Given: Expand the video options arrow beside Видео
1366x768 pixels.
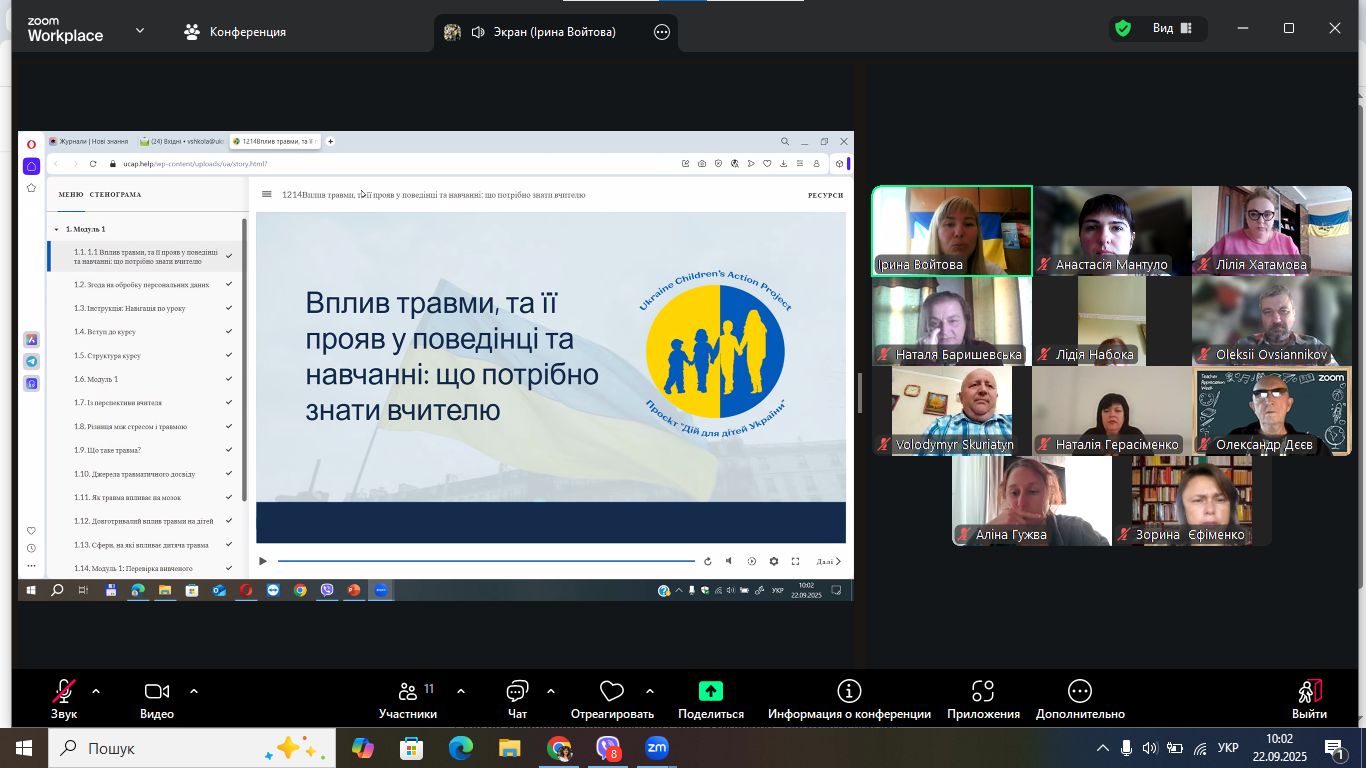Looking at the screenshot, I should pyautogui.click(x=194, y=691).
